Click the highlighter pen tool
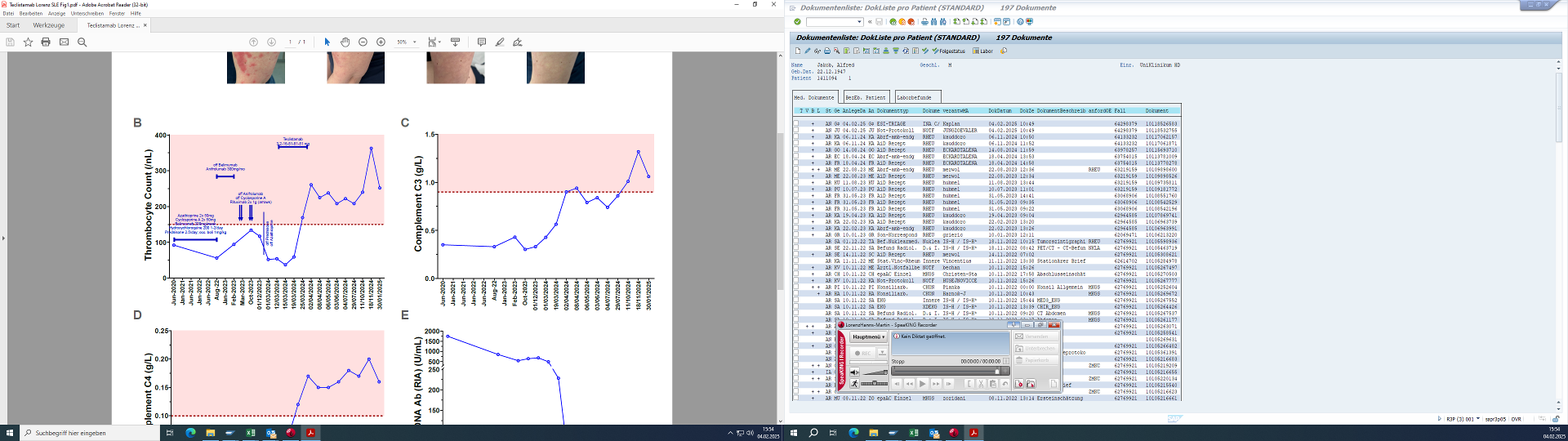The image size is (1568, 441). 499,42
